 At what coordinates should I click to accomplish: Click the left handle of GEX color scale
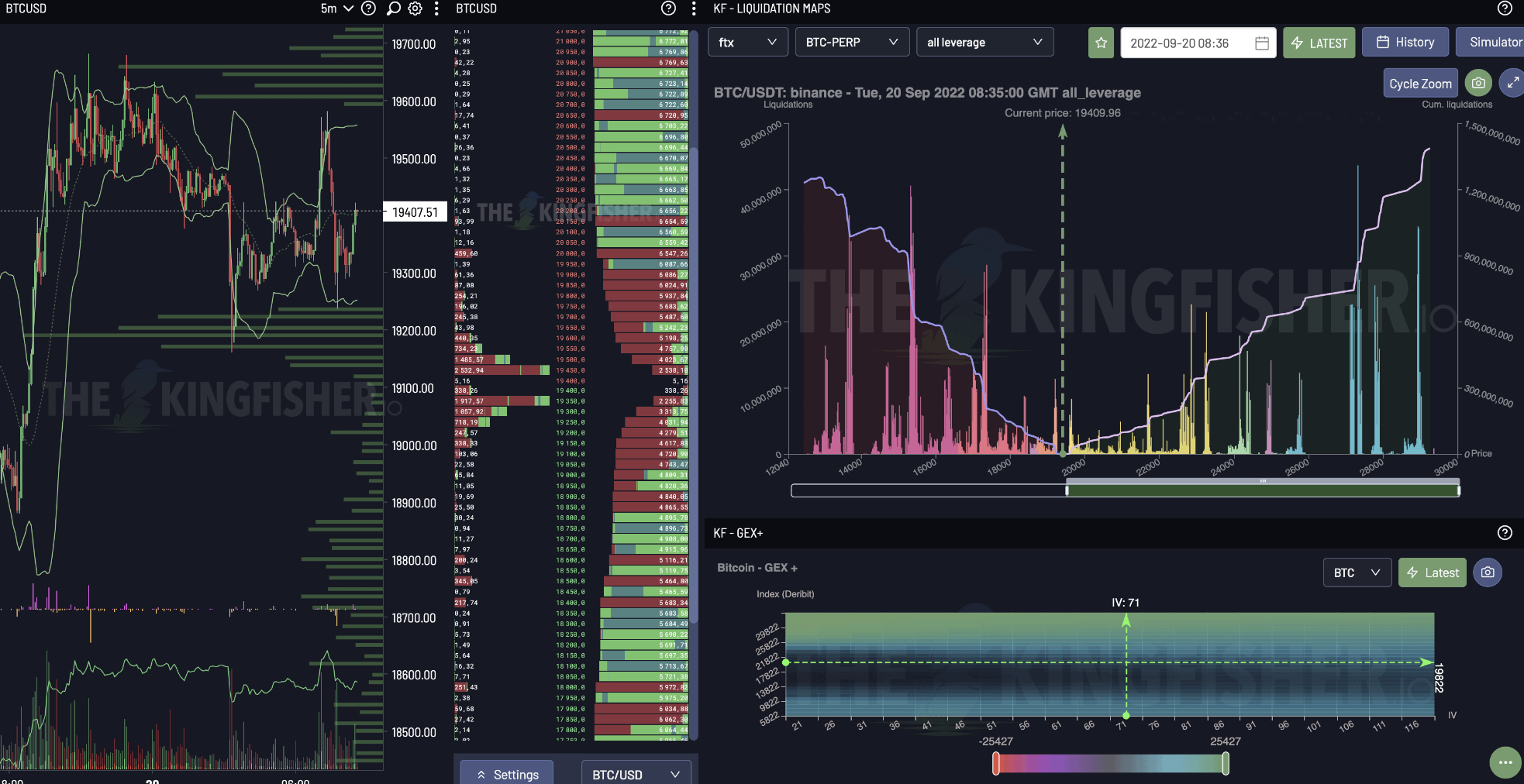pyautogui.click(x=996, y=764)
